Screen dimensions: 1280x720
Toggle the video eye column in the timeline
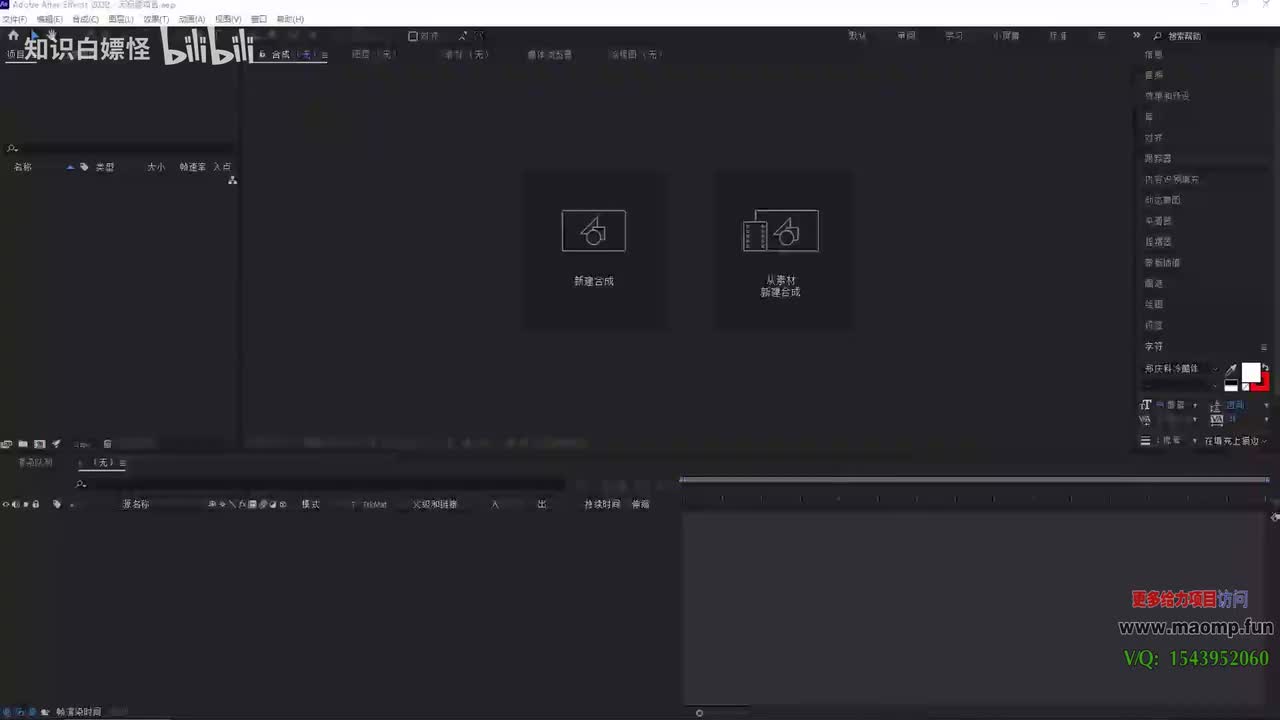[x=6, y=504]
